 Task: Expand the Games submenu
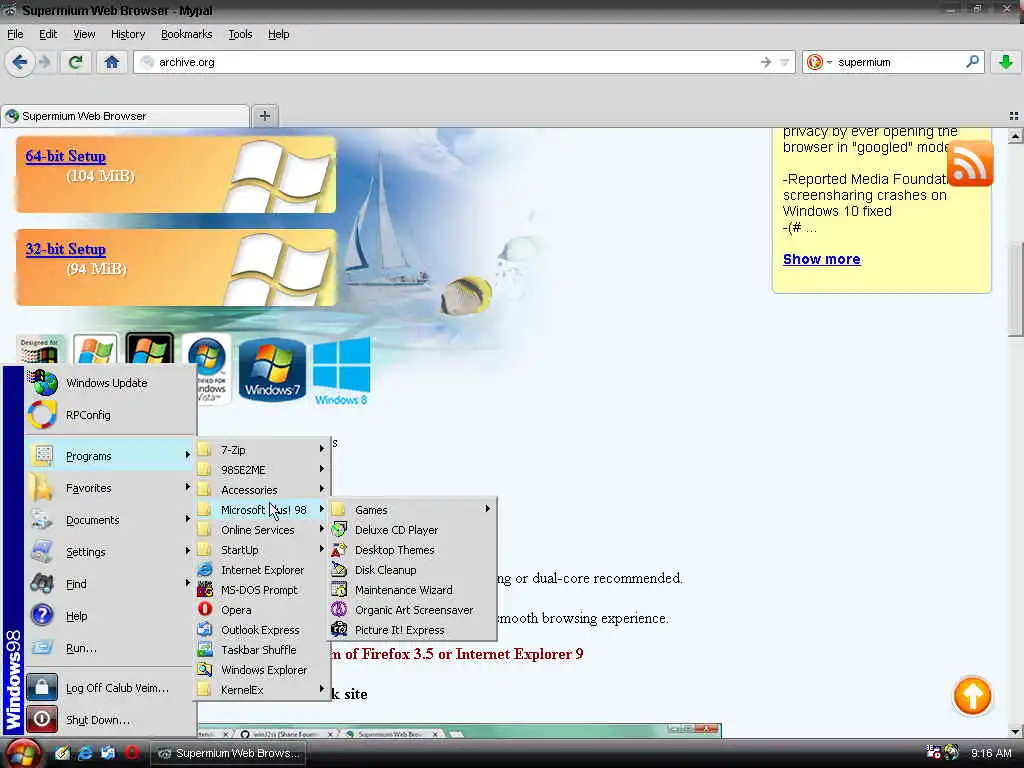pos(412,510)
